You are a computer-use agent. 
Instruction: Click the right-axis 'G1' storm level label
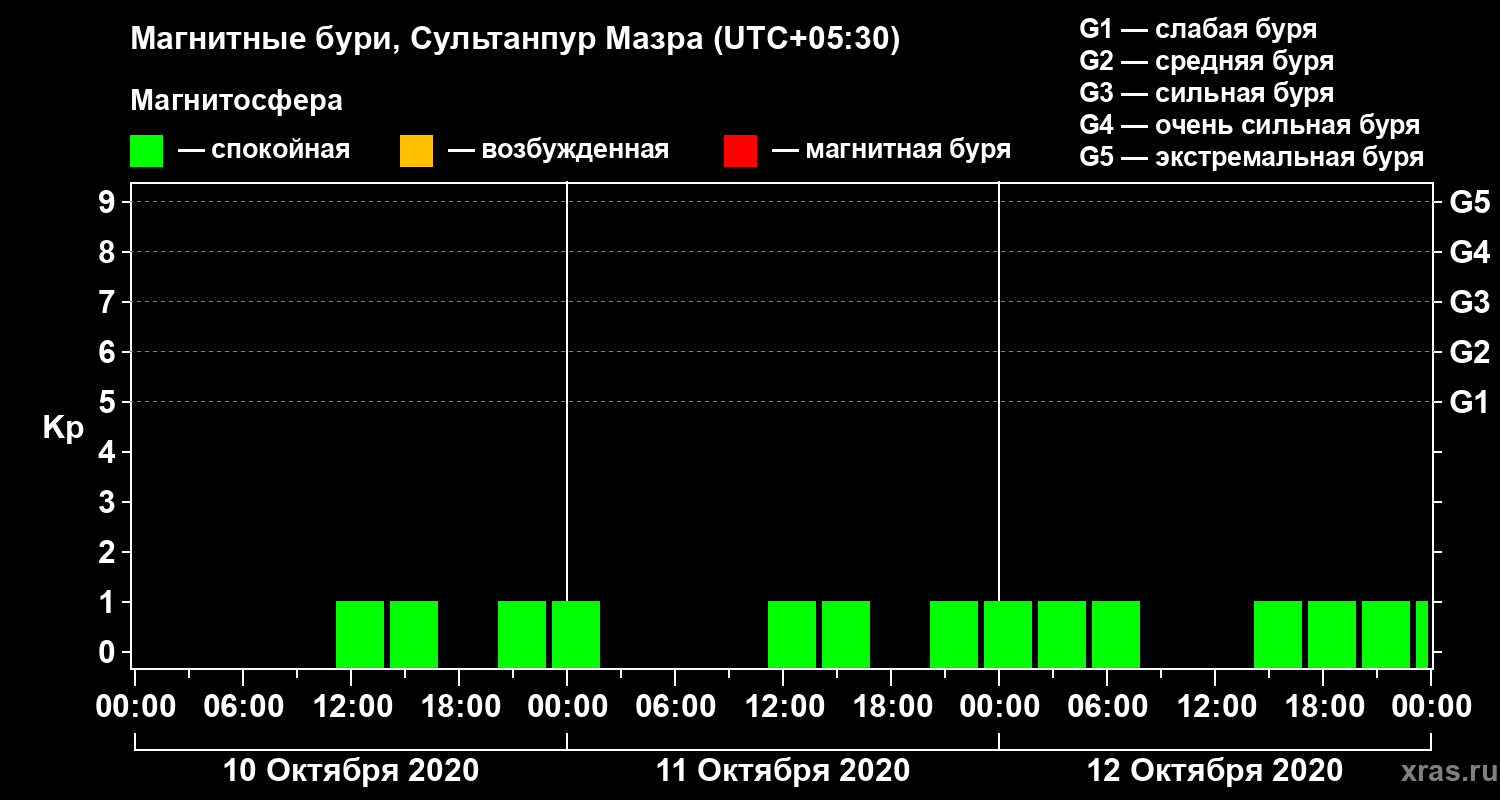pos(1469,402)
